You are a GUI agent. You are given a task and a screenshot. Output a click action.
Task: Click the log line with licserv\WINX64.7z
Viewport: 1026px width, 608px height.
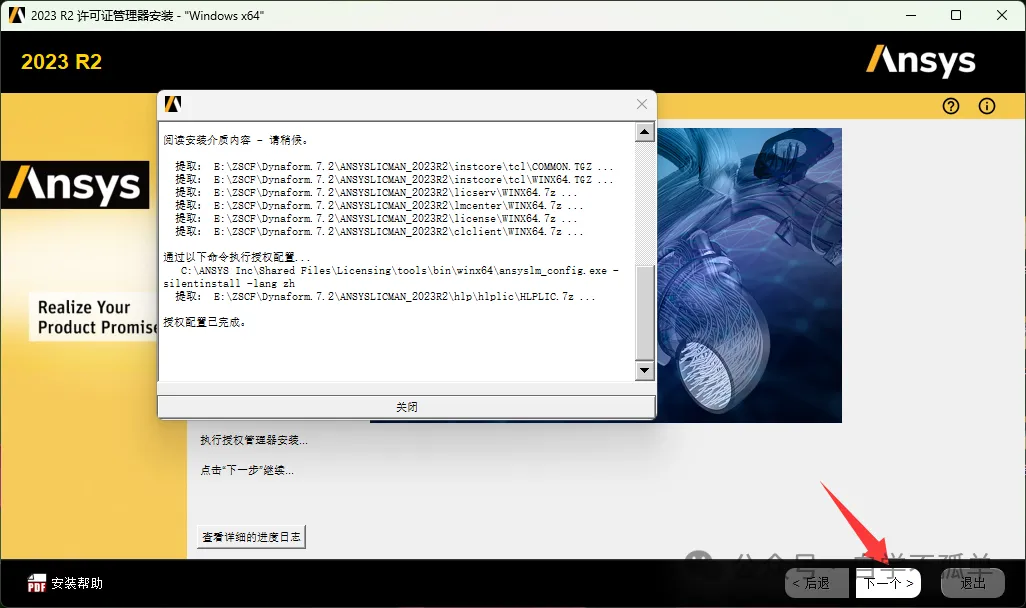coord(376,192)
